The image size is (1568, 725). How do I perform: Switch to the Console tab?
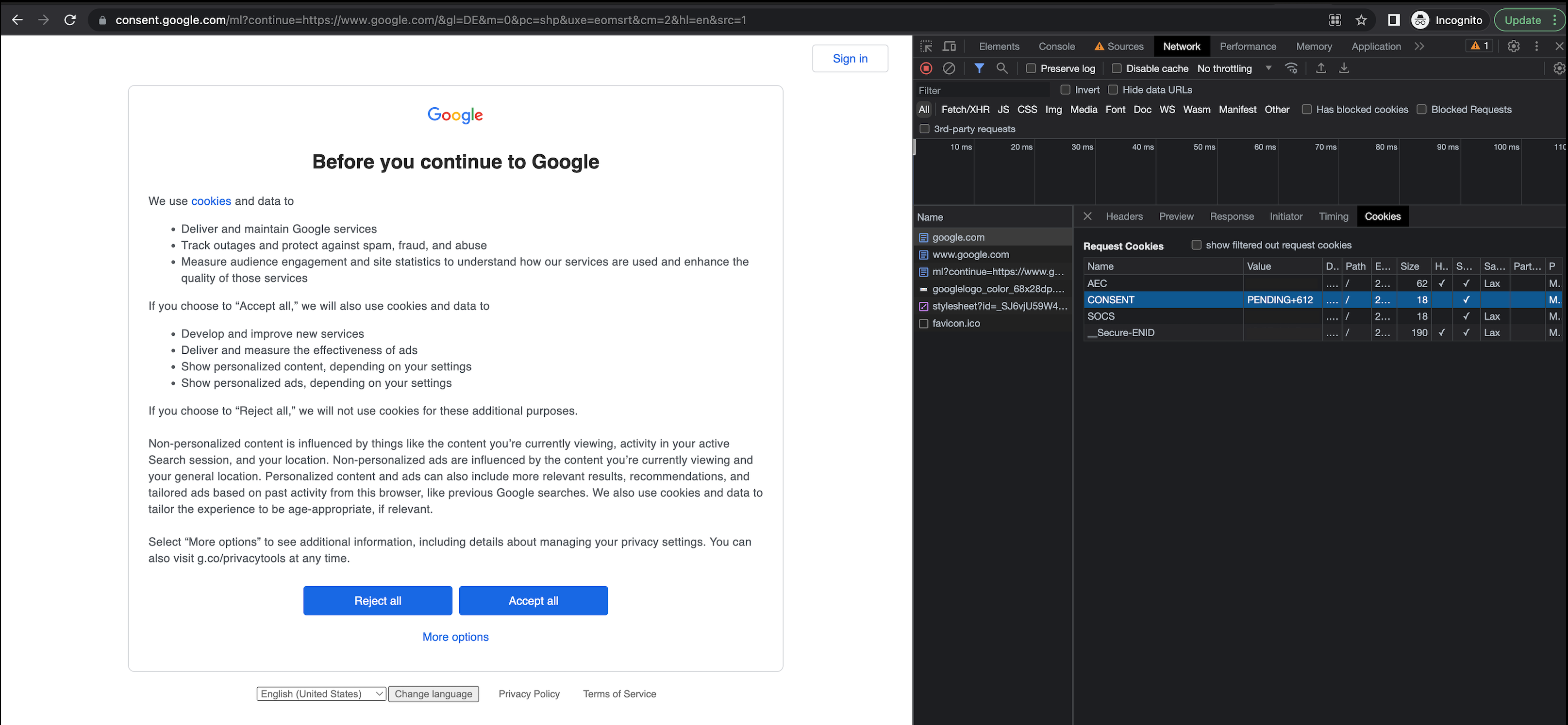tap(1056, 46)
